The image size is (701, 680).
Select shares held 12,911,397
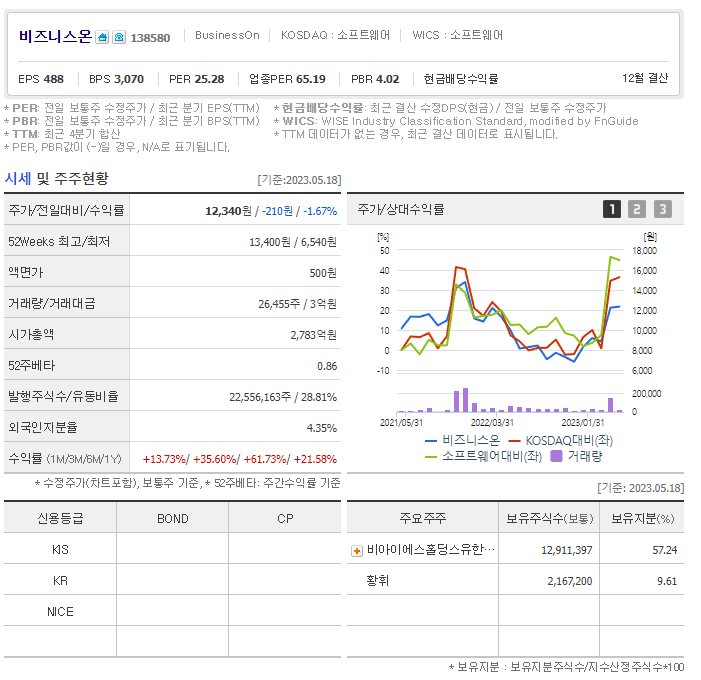(x=566, y=550)
